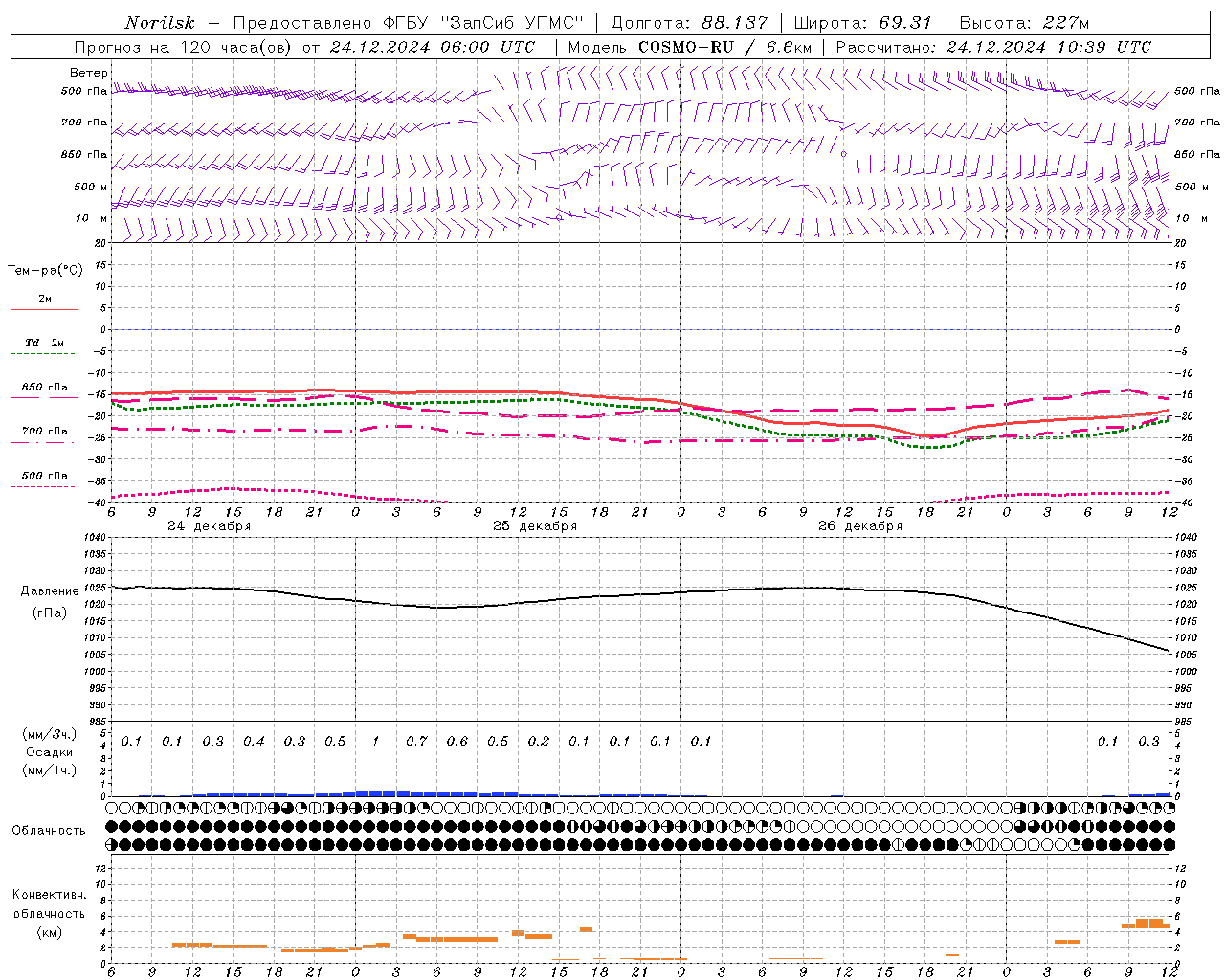Image resolution: width=1225 pixels, height=980 pixels.
Task: Select the text Предоставлено ФГБУ "ЗапСиб УГМС"
Action: (409, 23)
